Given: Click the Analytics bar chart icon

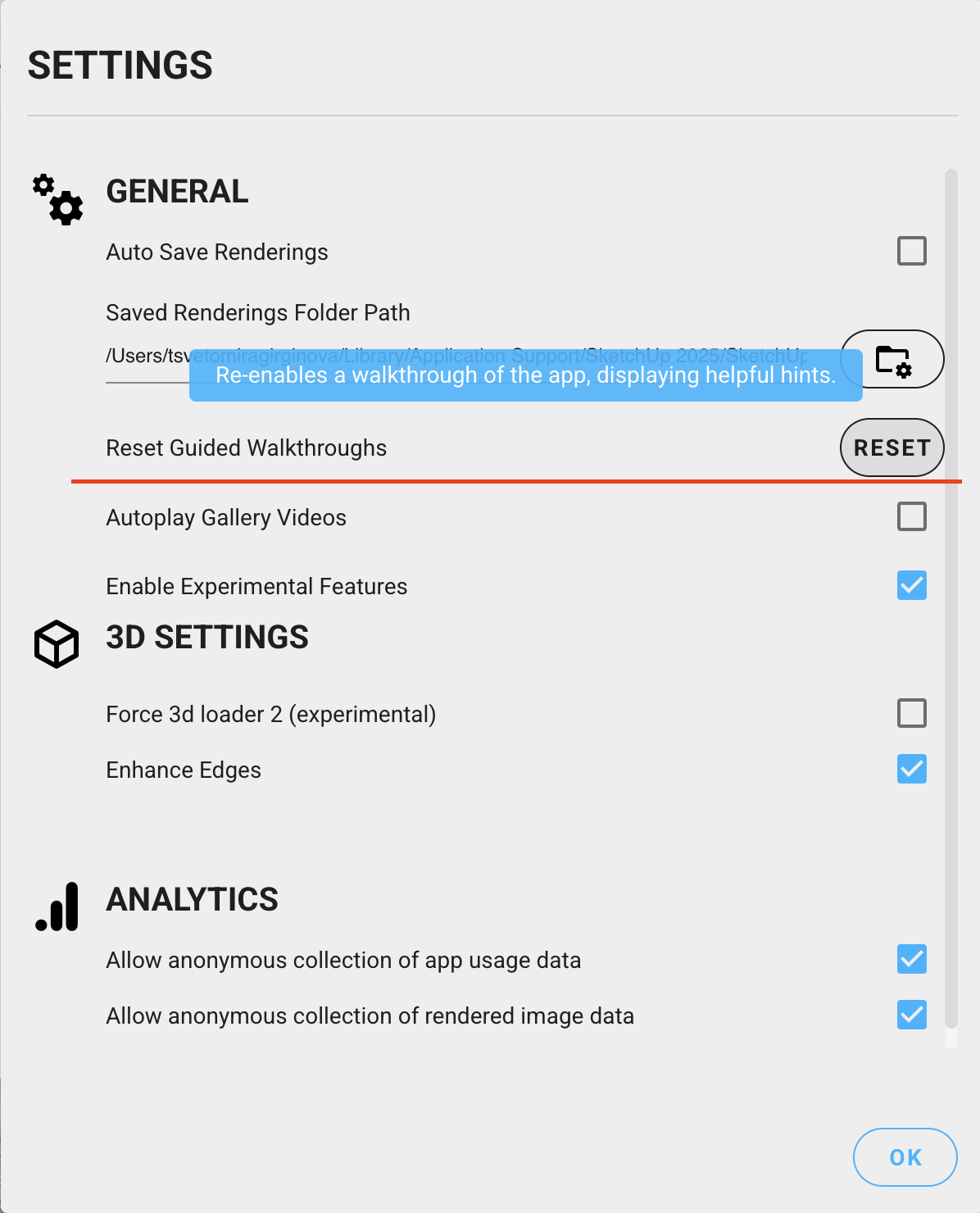Looking at the screenshot, I should (57, 906).
